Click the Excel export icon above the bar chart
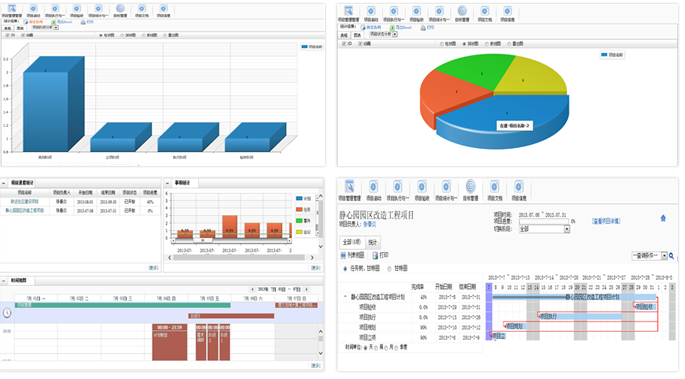Viewport: 685px width, 379px height. click(53, 22)
